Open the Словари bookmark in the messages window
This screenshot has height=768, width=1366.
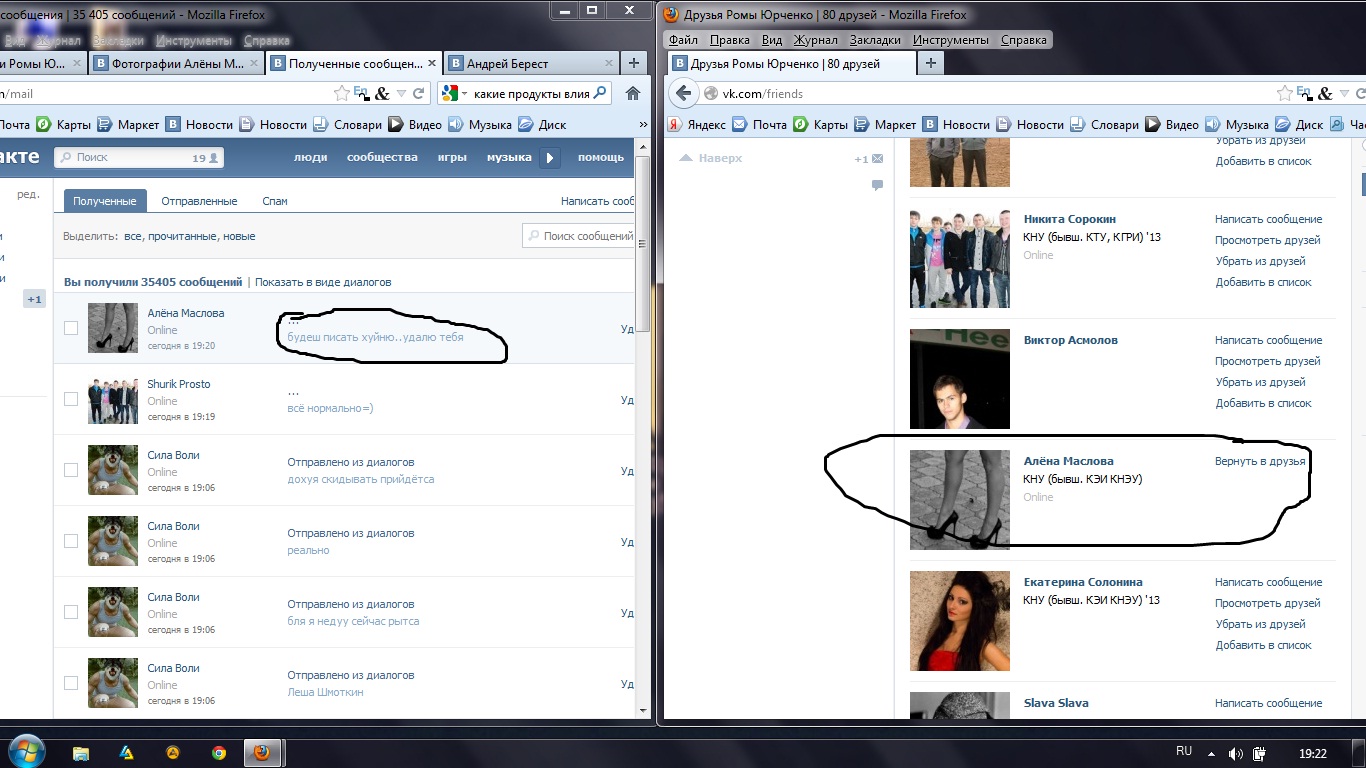[347, 125]
